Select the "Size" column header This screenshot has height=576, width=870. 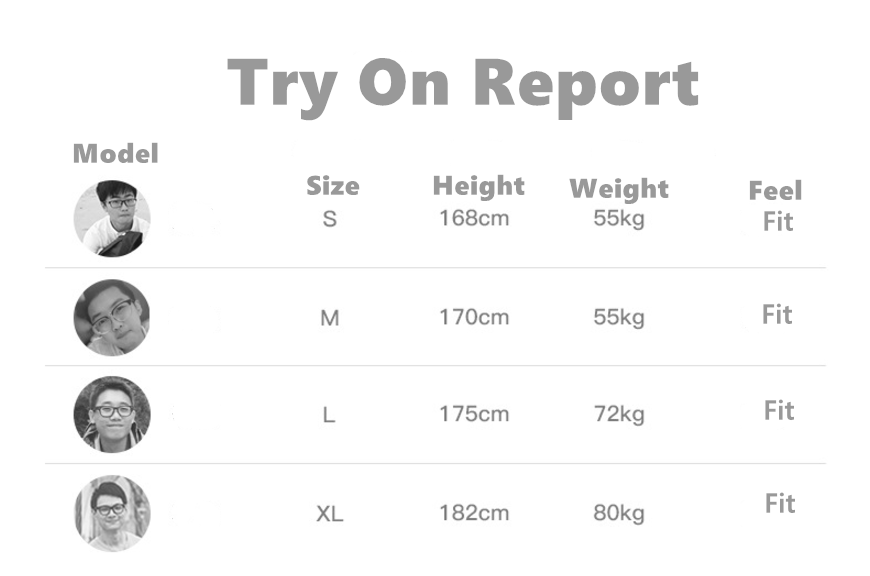tap(332, 187)
